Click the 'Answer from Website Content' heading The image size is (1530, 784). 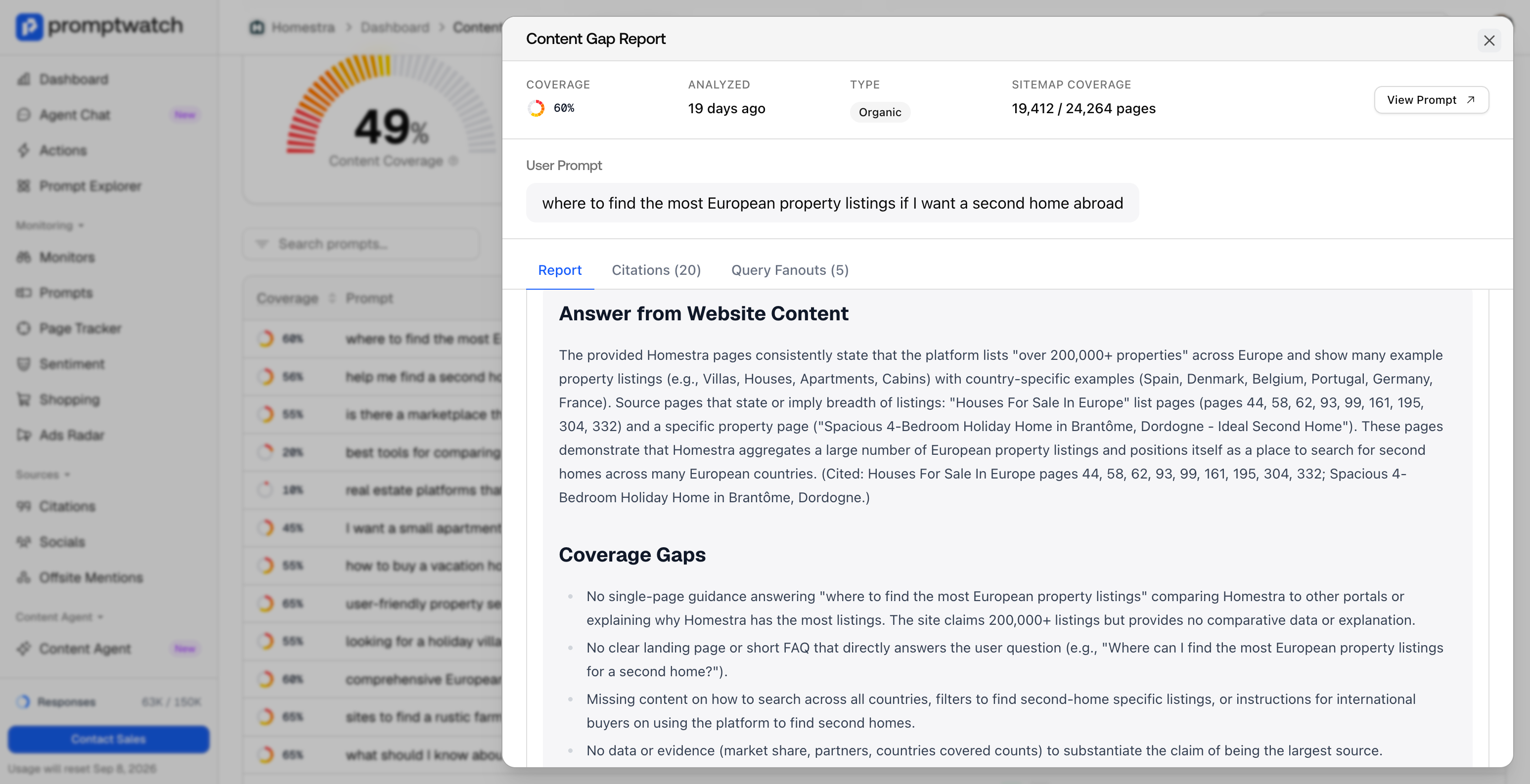pos(703,313)
